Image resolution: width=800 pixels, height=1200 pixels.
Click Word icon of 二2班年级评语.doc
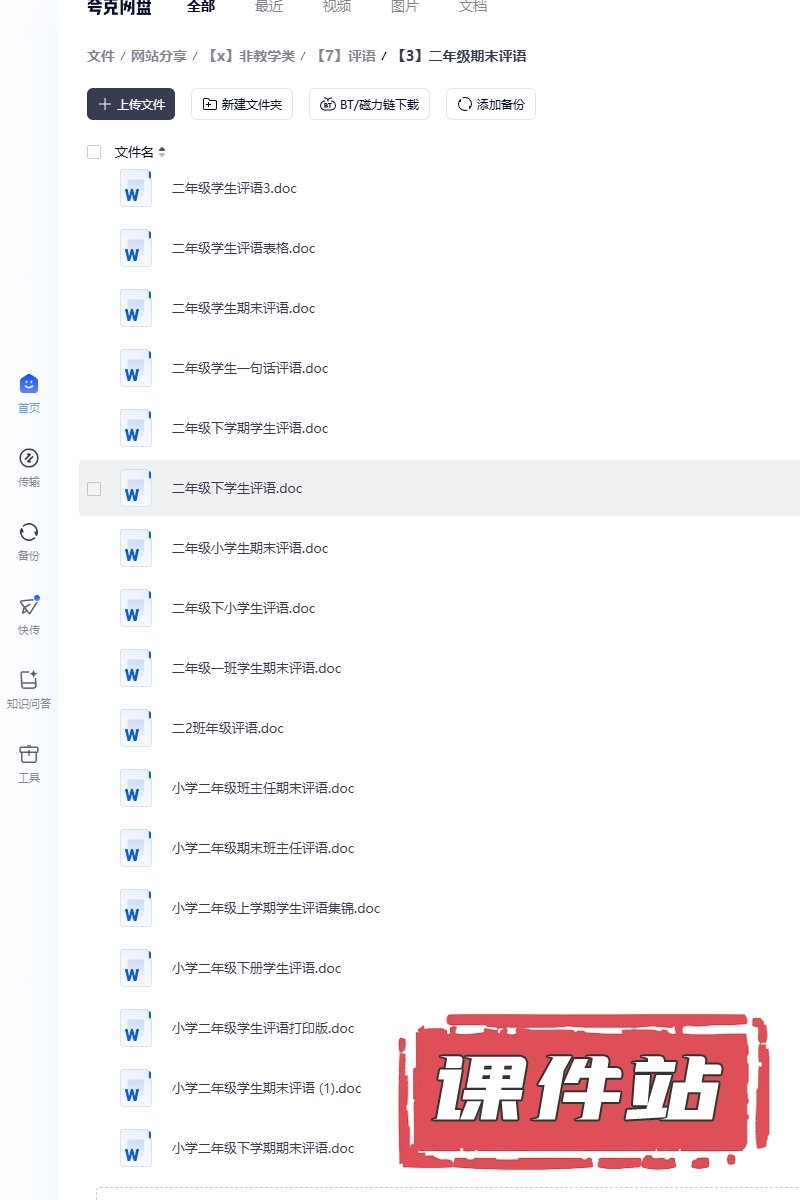(x=135, y=728)
